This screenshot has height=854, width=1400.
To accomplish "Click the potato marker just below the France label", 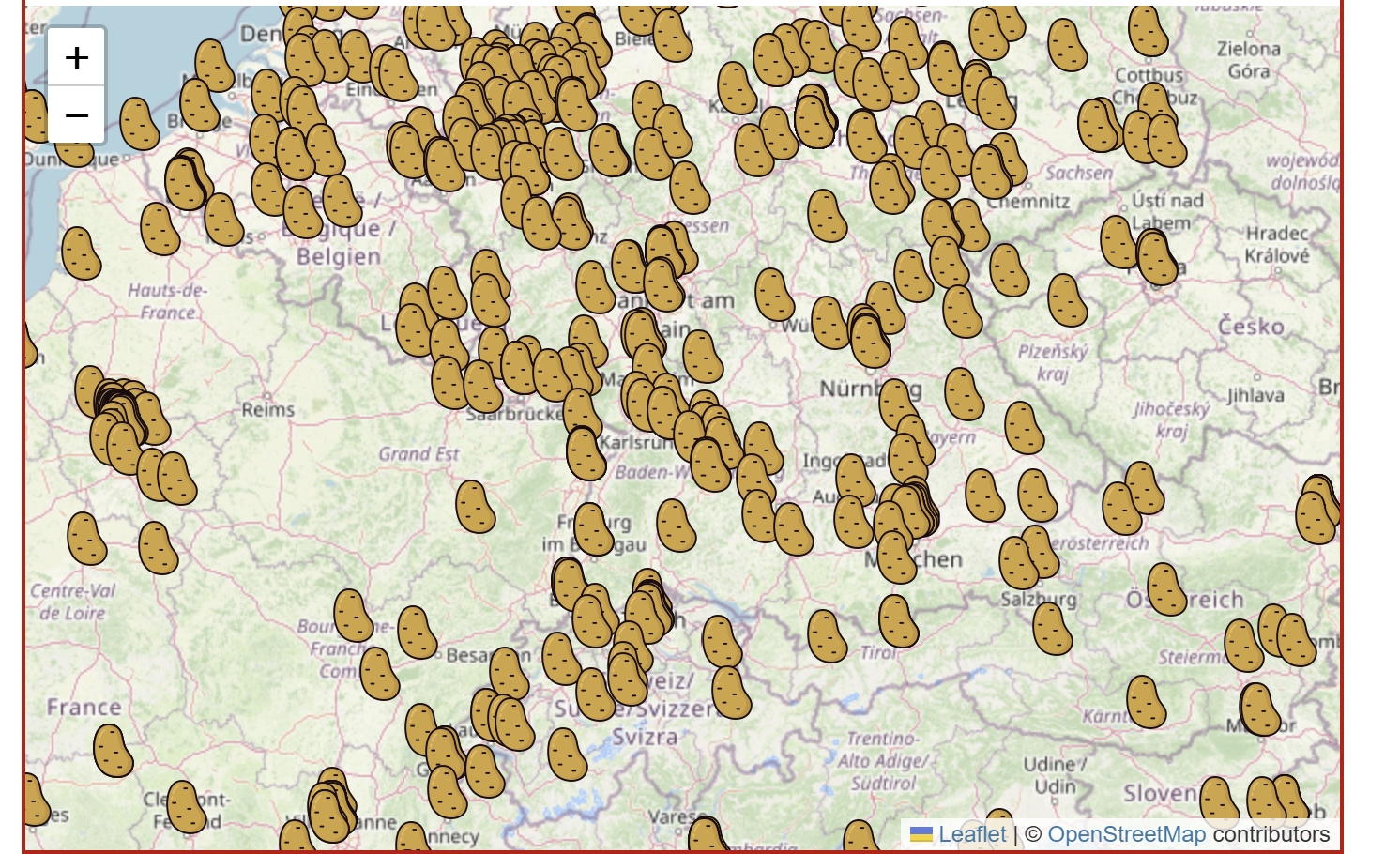I will coord(114,750).
